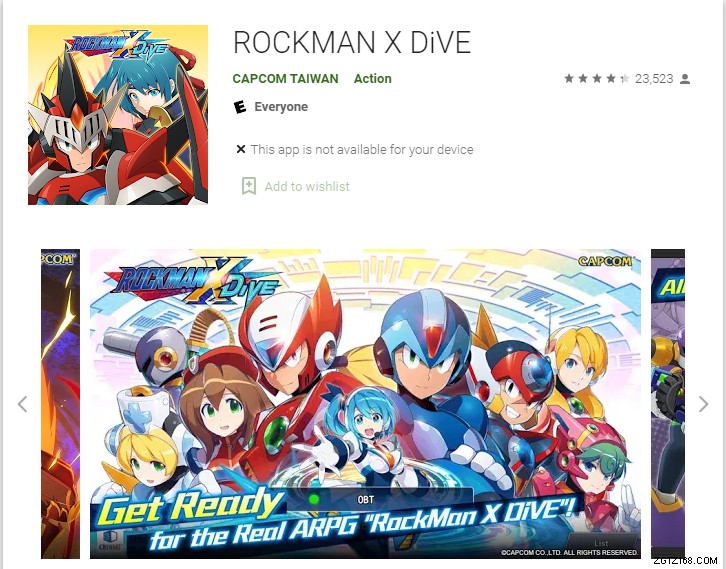The height and width of the screenshot is (569, 726).
Task: Open the main Get Ready promo screenshot
Action: coord(365,404)
